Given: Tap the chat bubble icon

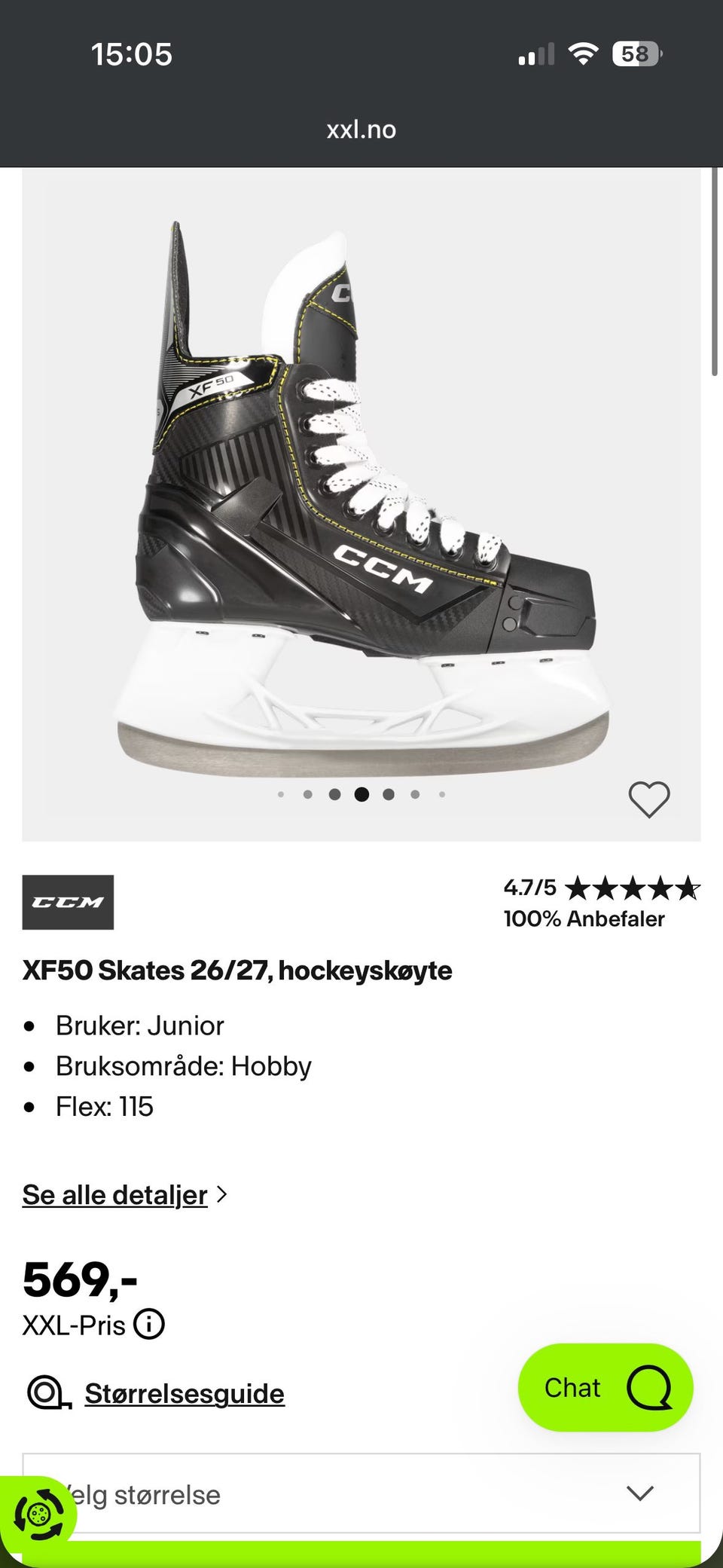Looking at the screenshot, I should pos(649,1387).
